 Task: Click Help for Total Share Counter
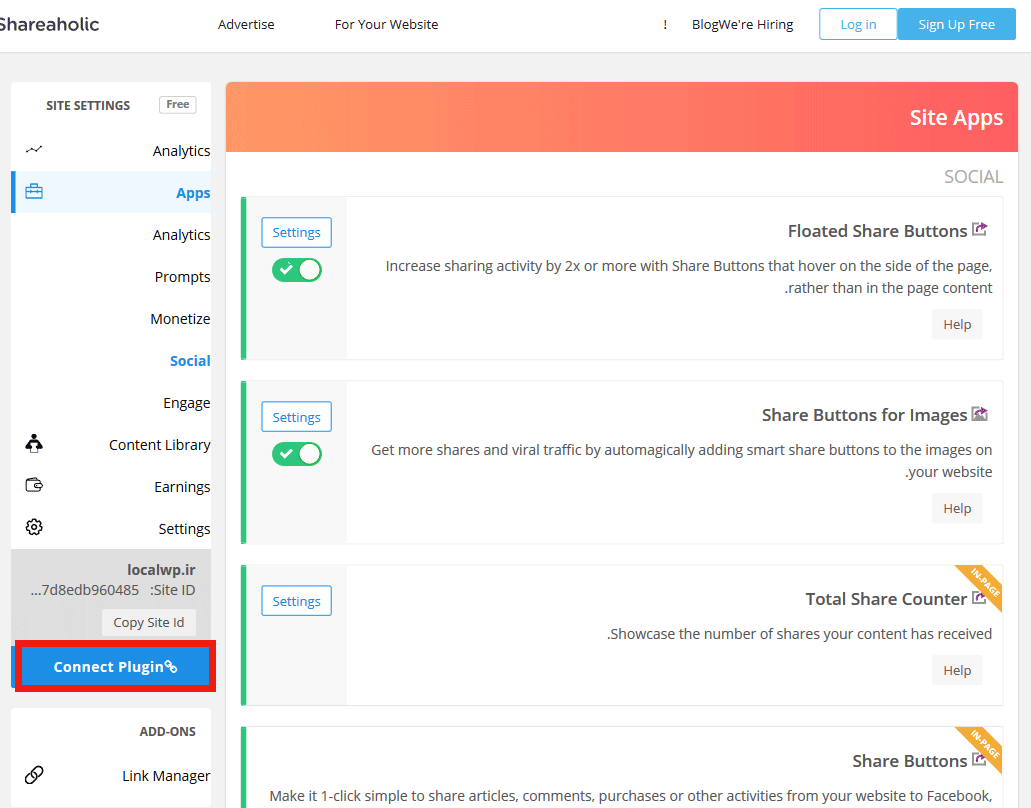click(957, 670)
